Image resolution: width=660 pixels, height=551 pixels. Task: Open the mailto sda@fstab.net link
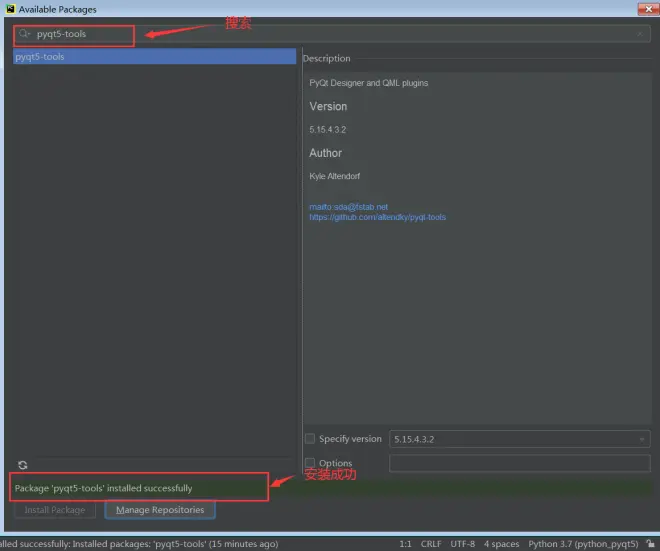[349, 207]
